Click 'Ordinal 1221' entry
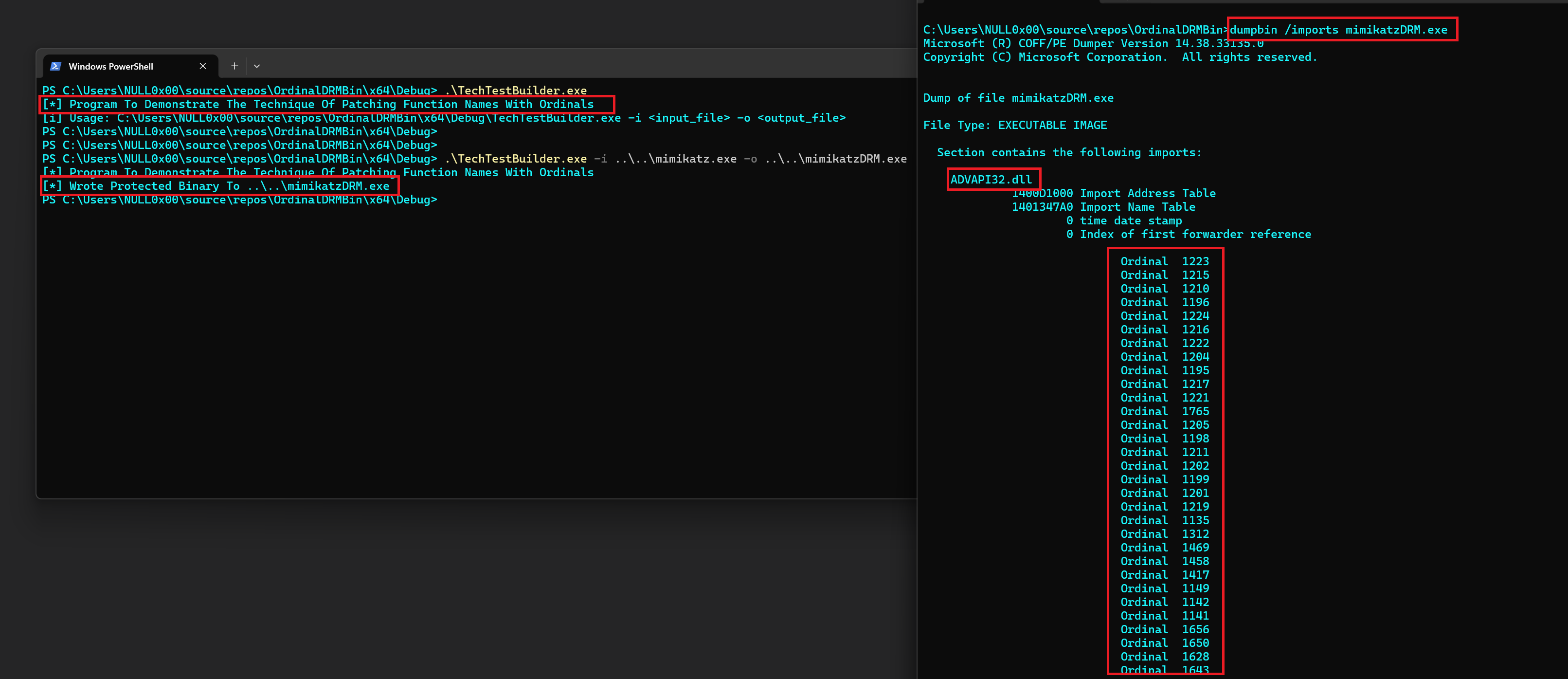Viewport: 1568px width, 679px height. [1165, 398]
